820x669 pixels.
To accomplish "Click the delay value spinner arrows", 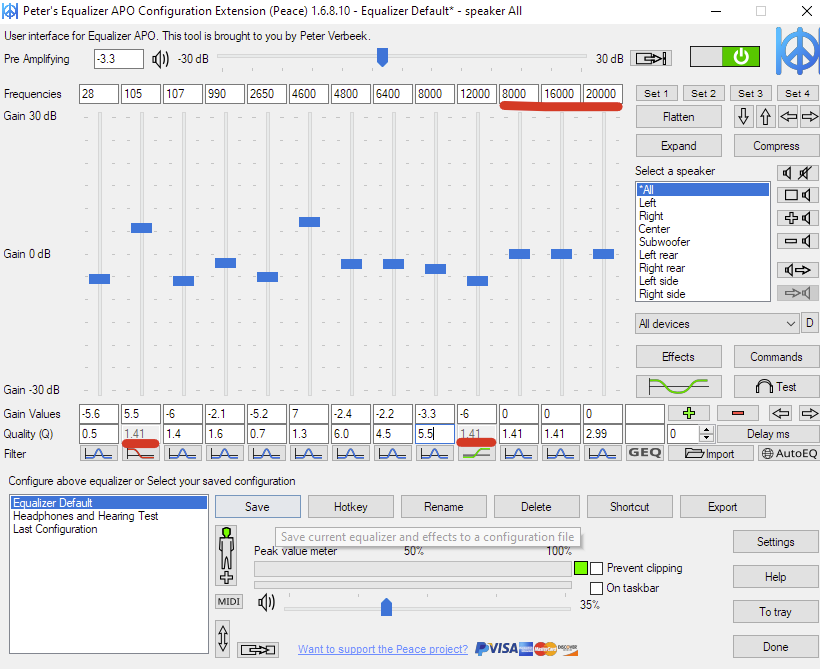I will point(707,434).
